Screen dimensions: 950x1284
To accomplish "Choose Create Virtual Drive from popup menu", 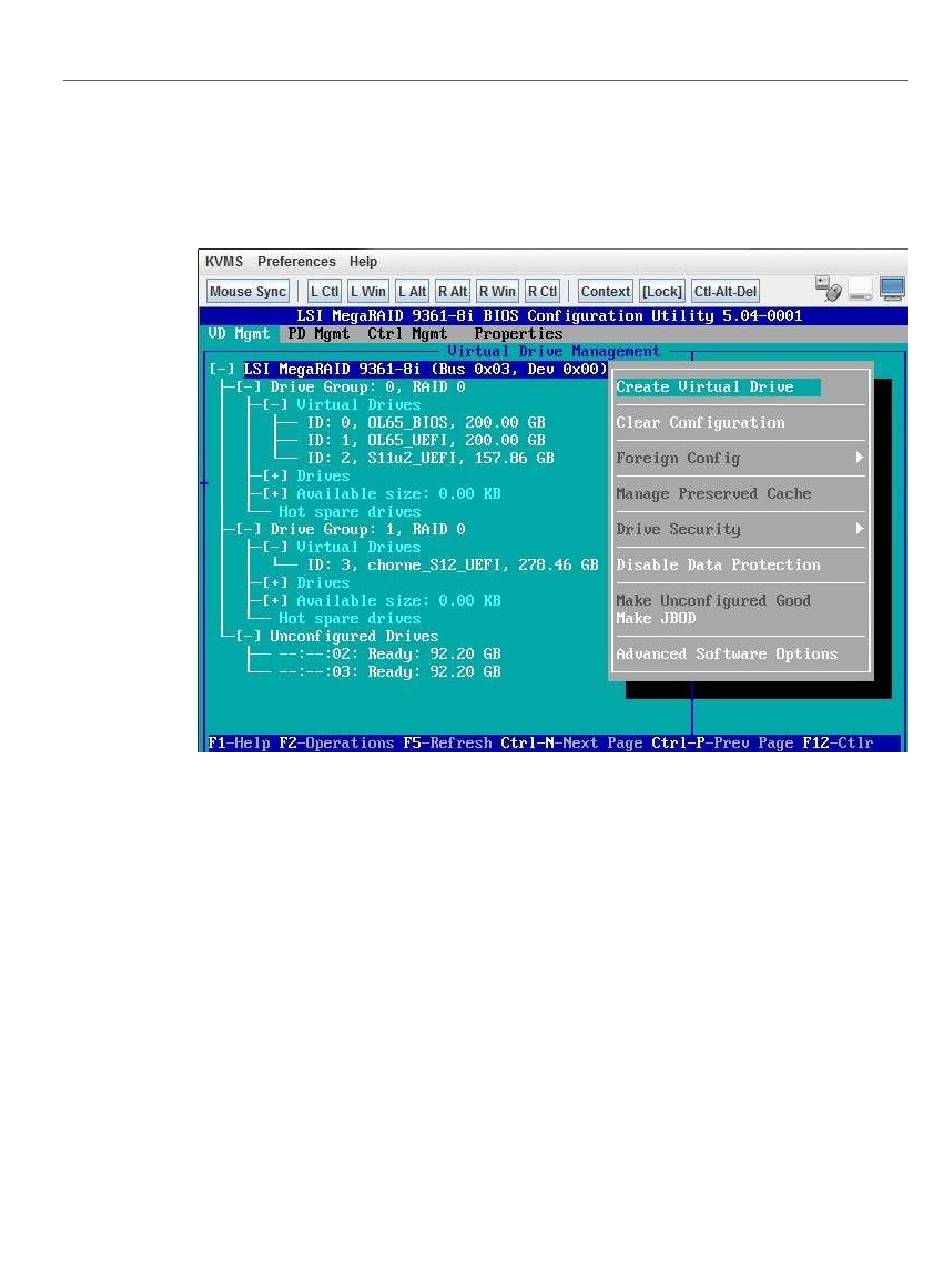I will (718, 387).
